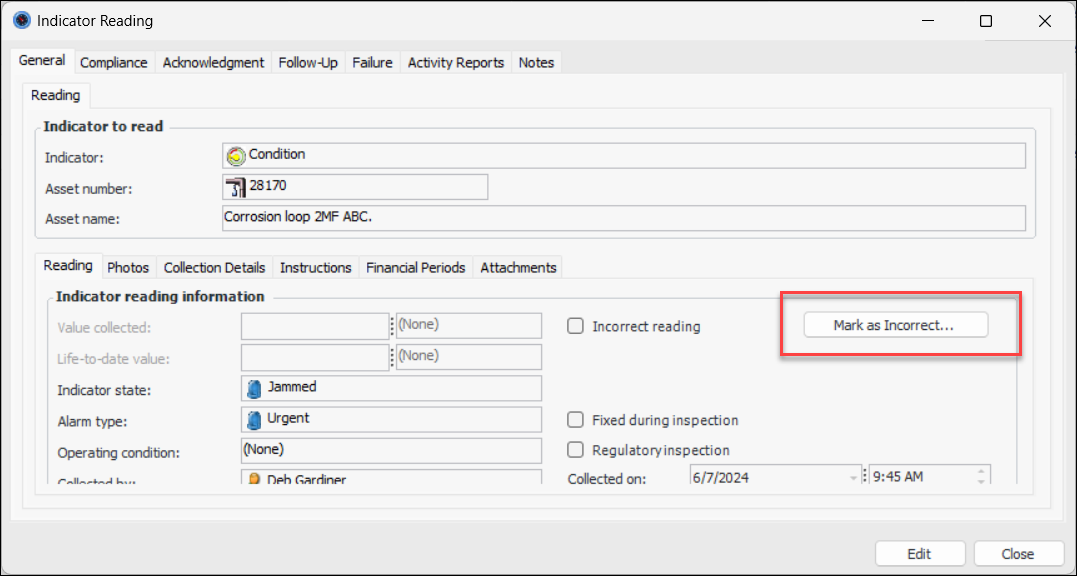
Task: Enable the Fixed during inspection checkbox
Action: pyautogui.click(x=575, y=419)
